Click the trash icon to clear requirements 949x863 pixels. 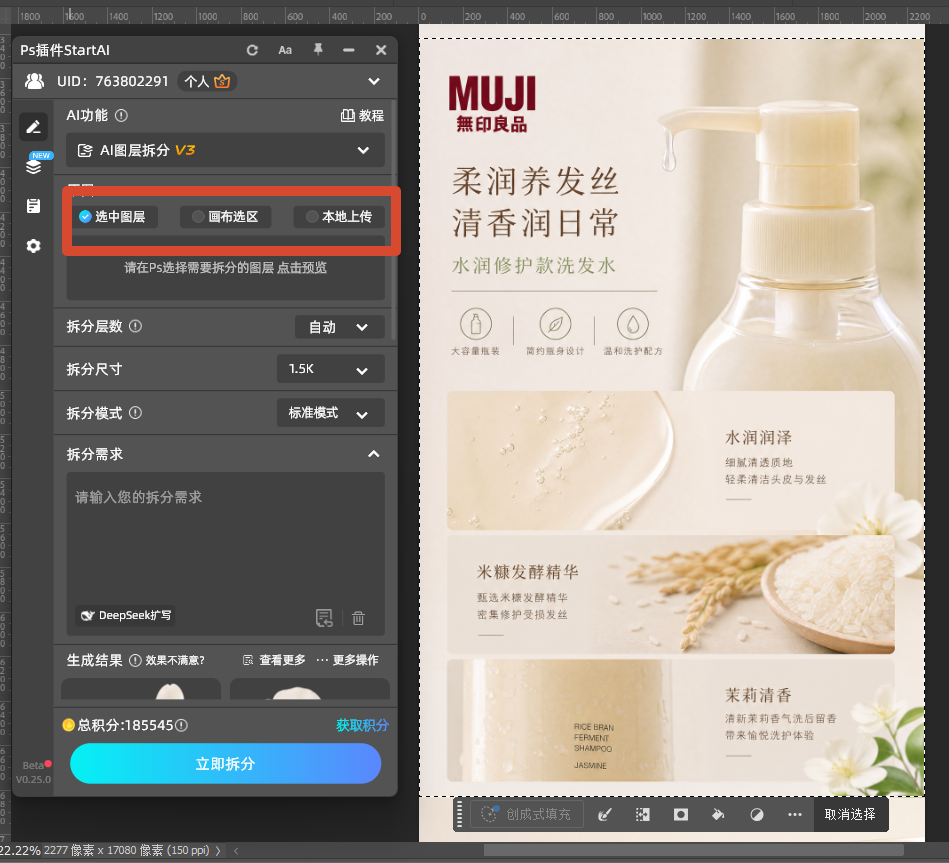[x=358, y=618]
